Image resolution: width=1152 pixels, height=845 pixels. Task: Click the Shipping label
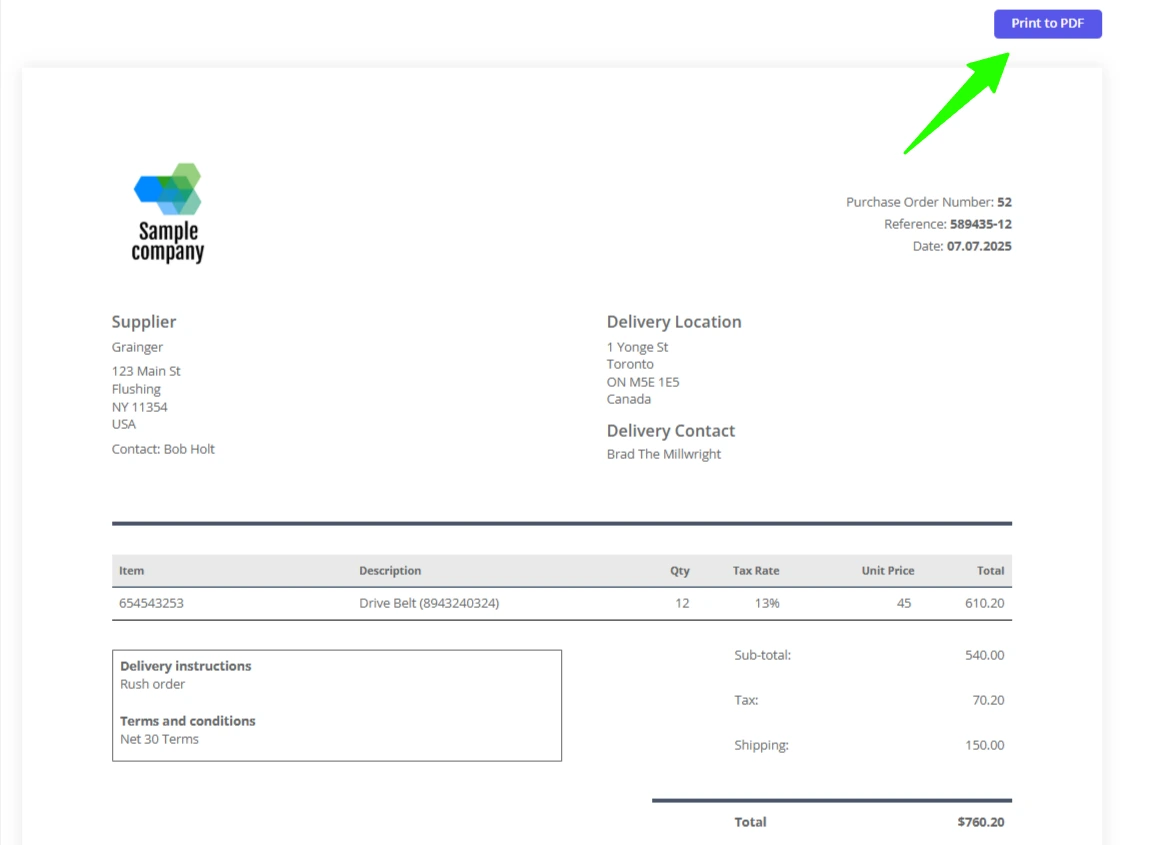pos(761,745)
